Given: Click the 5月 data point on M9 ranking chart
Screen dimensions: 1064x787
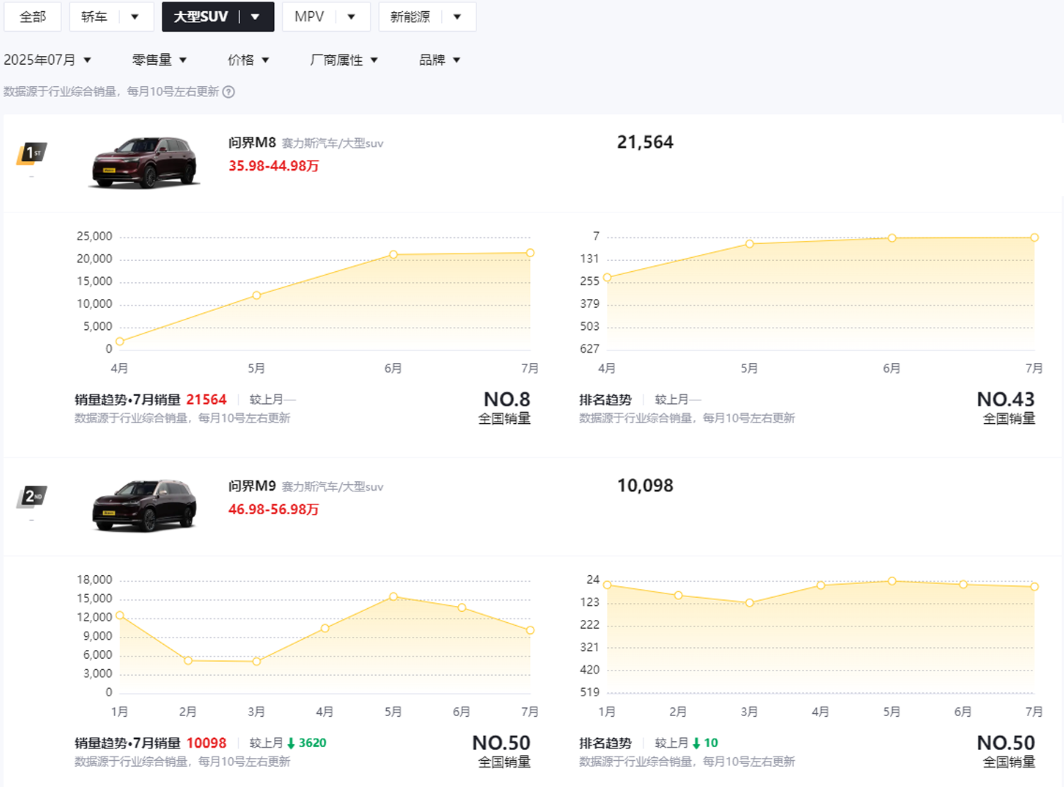Looking at the screenshot, I should pos(892,581).
